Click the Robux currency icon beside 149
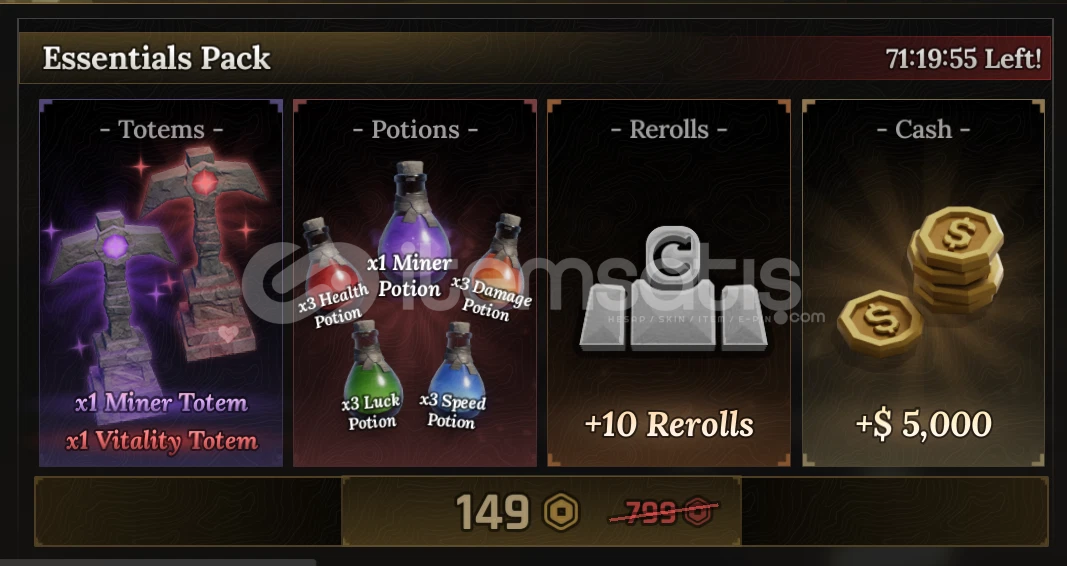This screenshot has width=1067, height=566. click(x=561, y=512)
